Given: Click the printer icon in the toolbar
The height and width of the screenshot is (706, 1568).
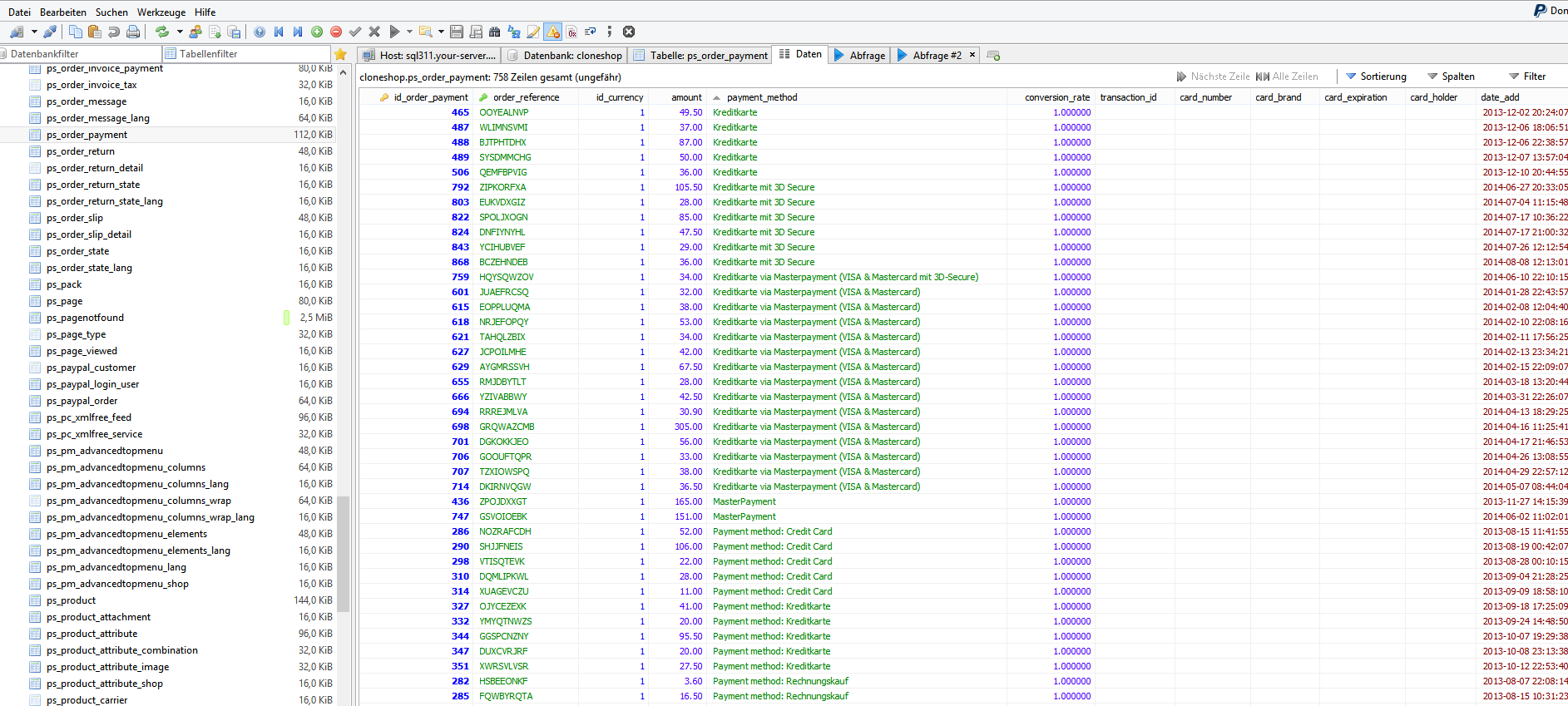Looking at the screenshot, I should click(x=133, y=32).
